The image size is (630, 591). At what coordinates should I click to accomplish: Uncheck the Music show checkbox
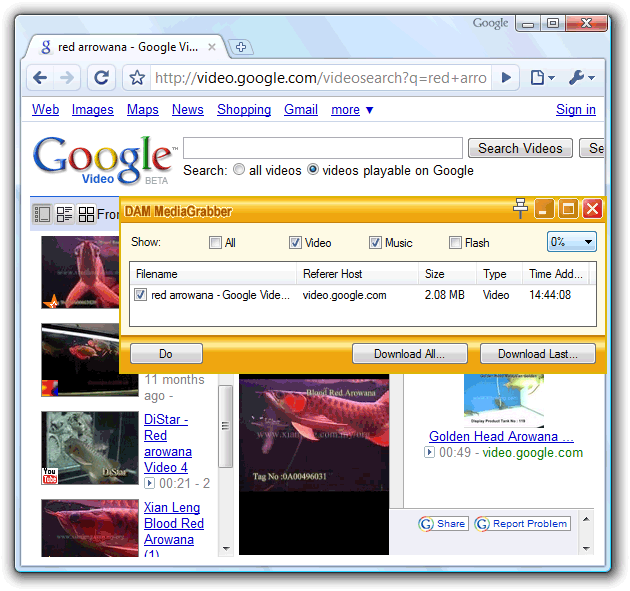(375, 242)
